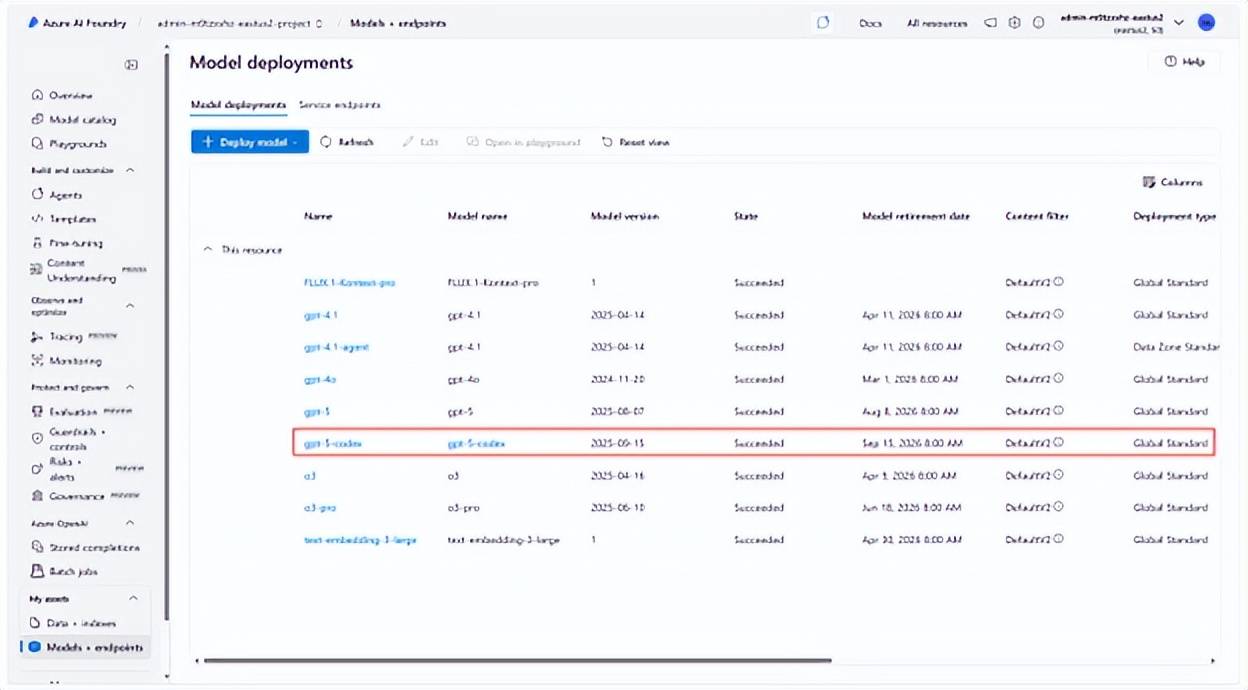The width and height of the screenshot is (1248, 690).
Task: Click the State column header
Action: pos(746,216)
